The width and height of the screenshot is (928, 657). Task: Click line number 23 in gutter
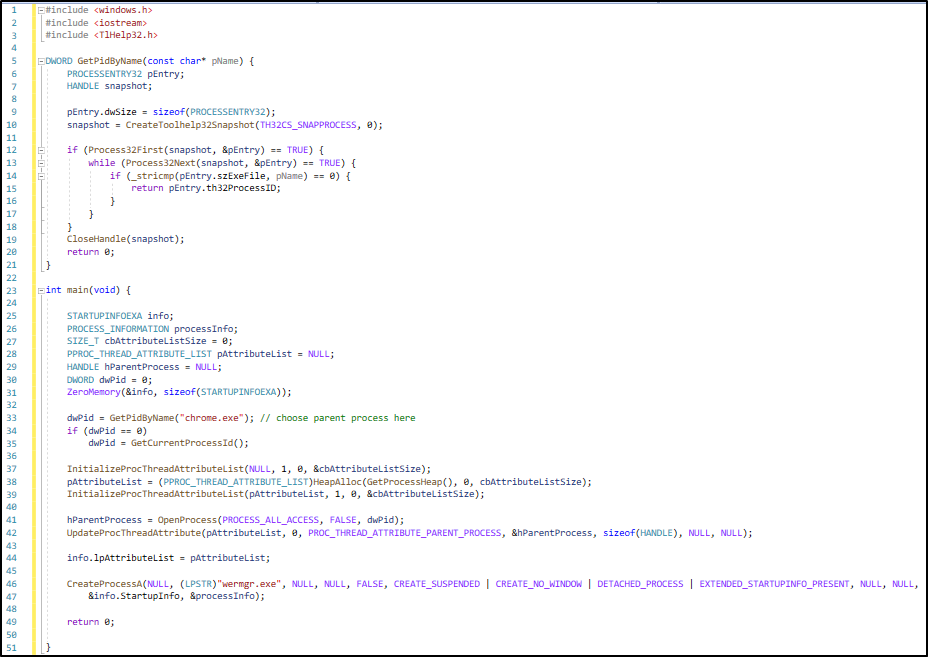(12, 290)
